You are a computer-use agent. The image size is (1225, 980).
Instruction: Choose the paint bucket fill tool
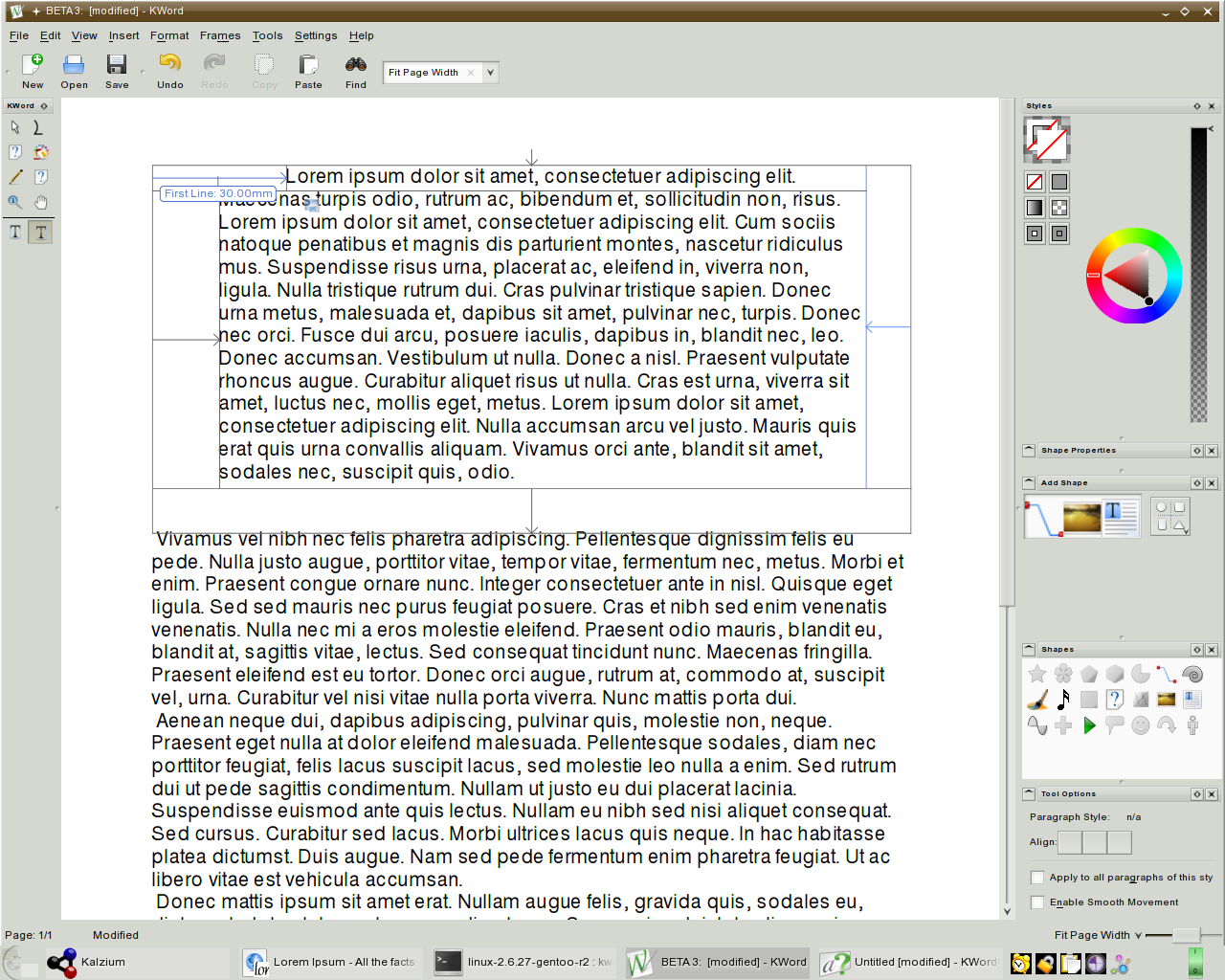point(40,152)
